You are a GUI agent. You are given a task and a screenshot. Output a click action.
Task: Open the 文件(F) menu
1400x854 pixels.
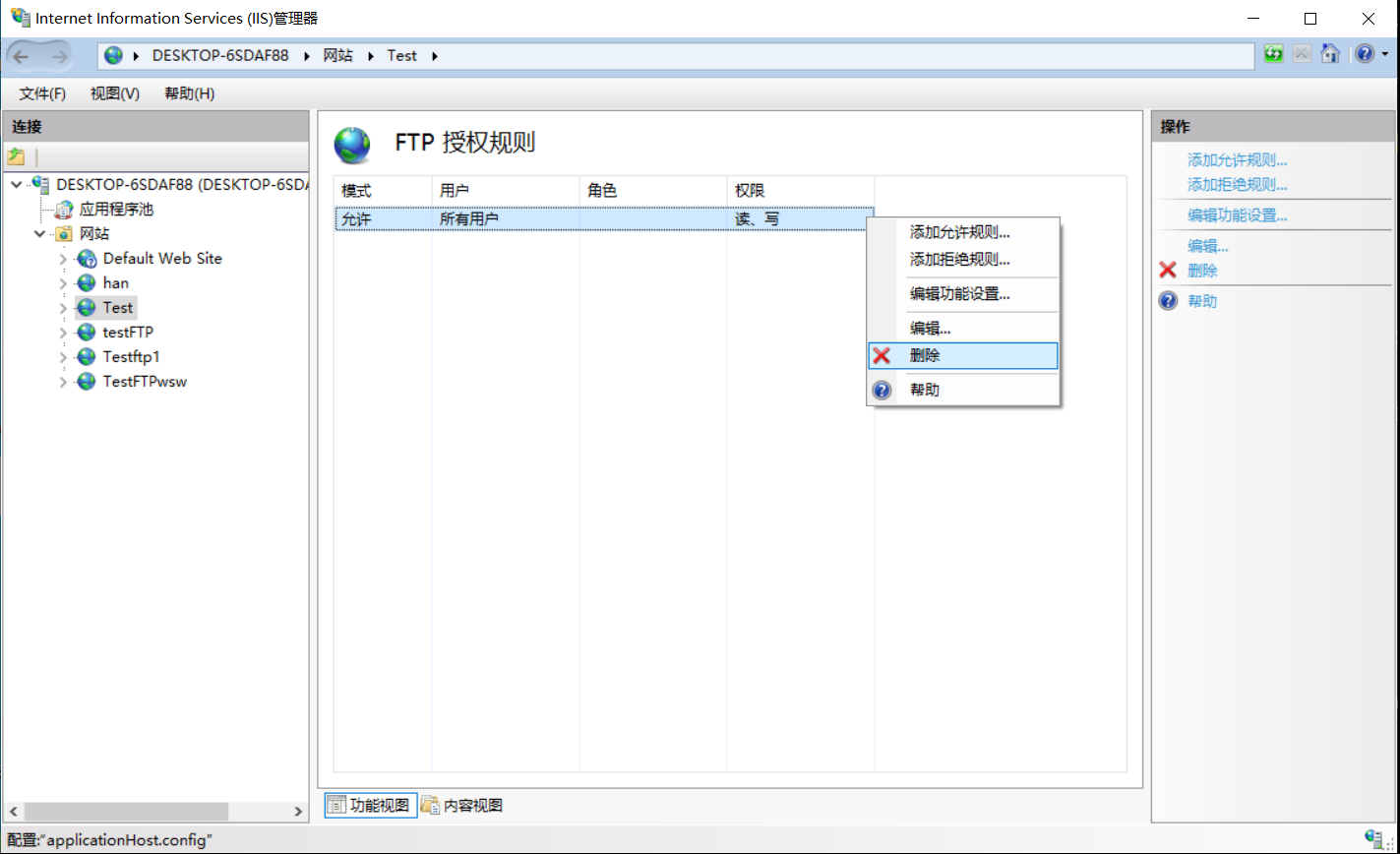(42, 93)
